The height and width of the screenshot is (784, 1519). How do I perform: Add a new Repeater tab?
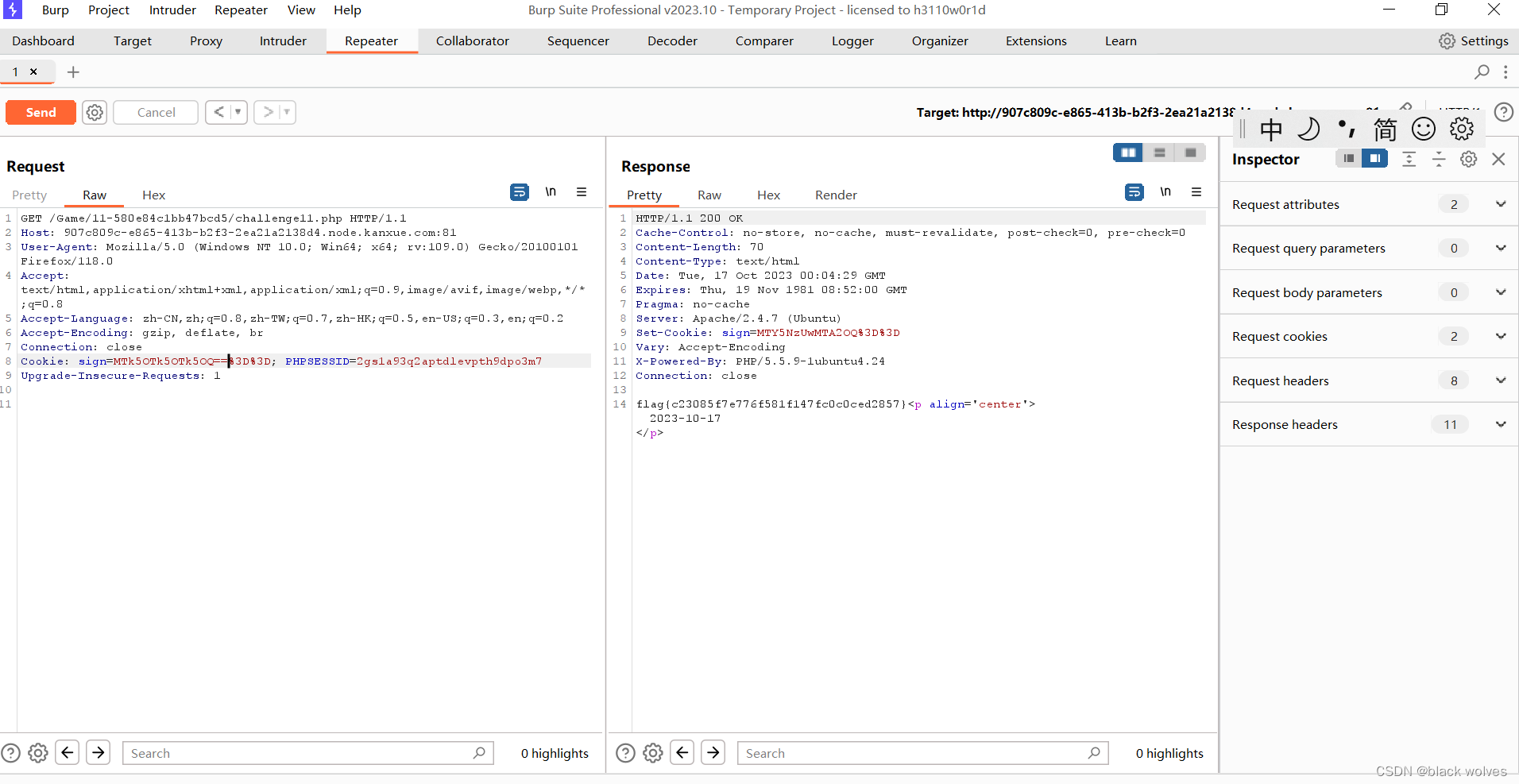click(x=73, y=72)
